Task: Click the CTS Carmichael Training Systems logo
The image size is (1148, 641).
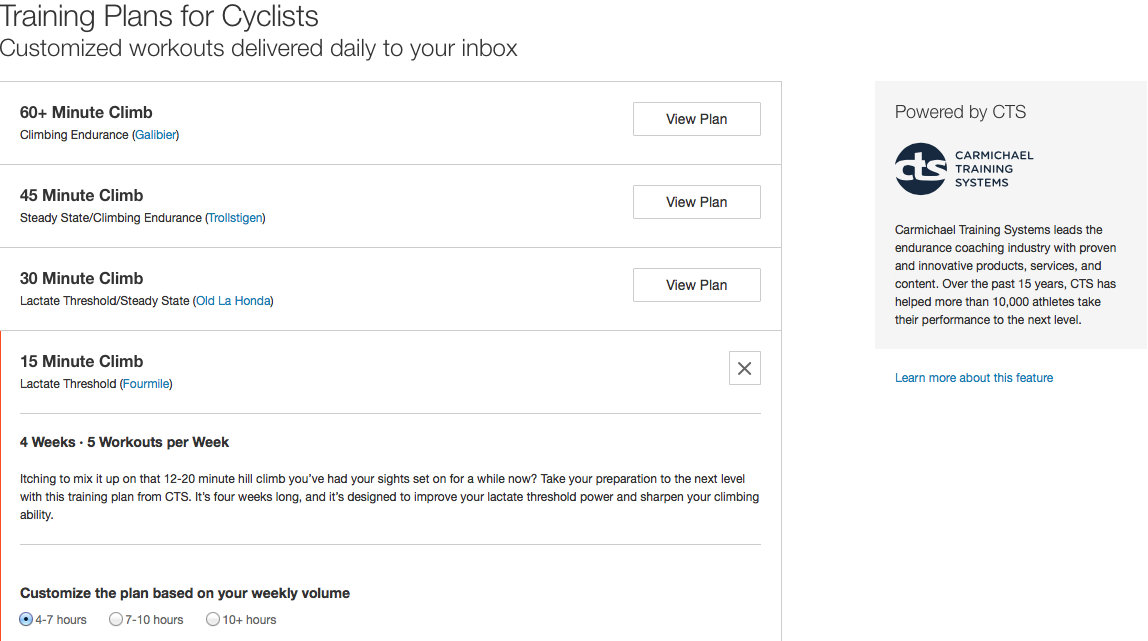Action: click(963, 168)
